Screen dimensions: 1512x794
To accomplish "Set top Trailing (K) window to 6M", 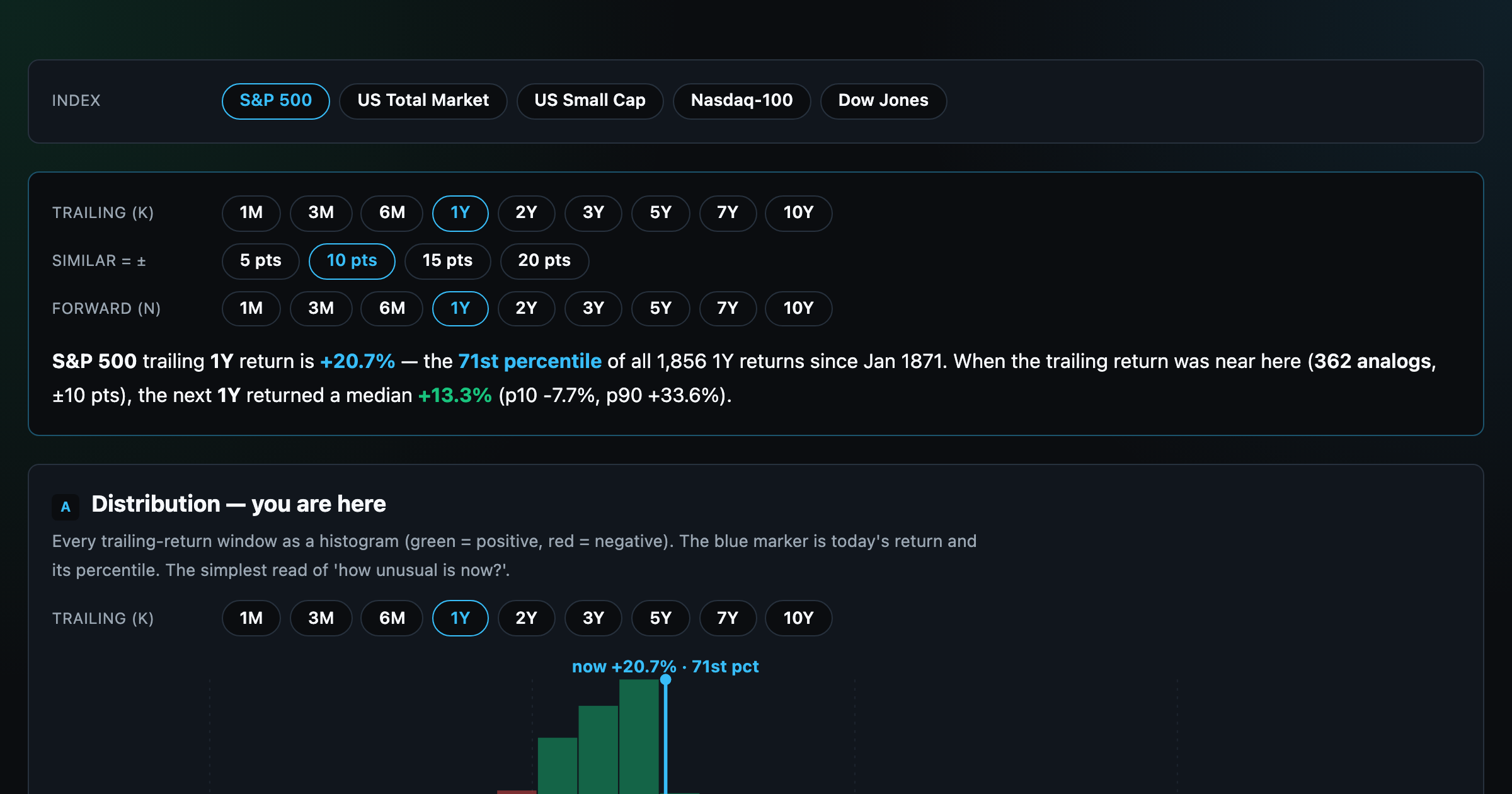I will tap(392, 213).
